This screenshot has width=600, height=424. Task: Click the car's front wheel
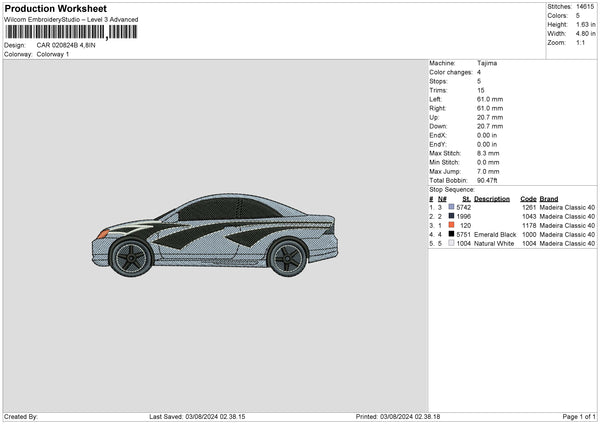click(x=134, y=259)
